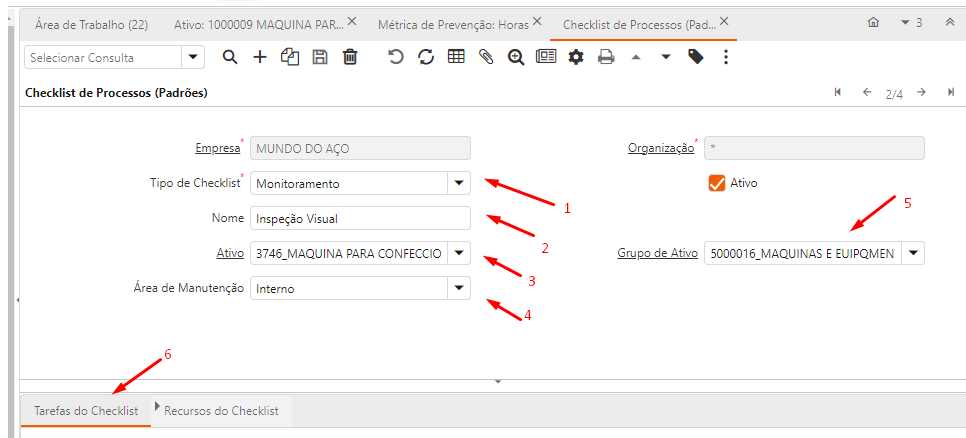966x438 pixels.
Task: Click the Ativo field 3746_MAQUINA PARA CONFECCIO
Action: 349,253
